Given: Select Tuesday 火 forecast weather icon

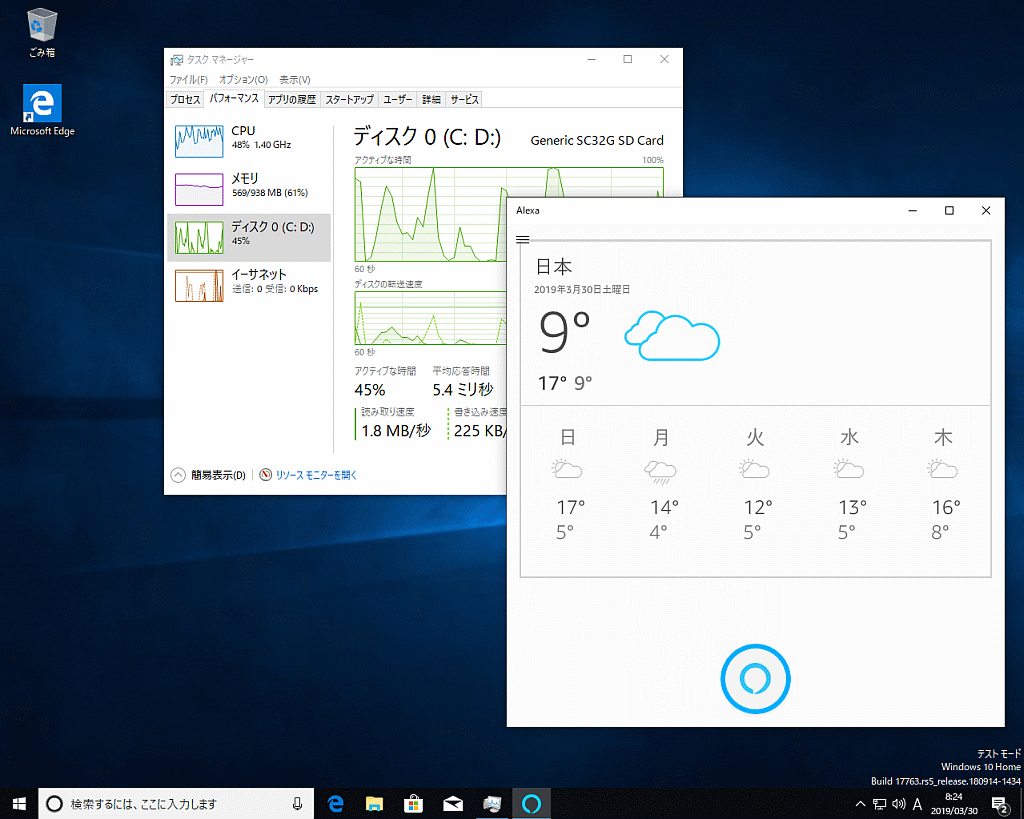Looking at the screenshot, I should coord(754,470).
